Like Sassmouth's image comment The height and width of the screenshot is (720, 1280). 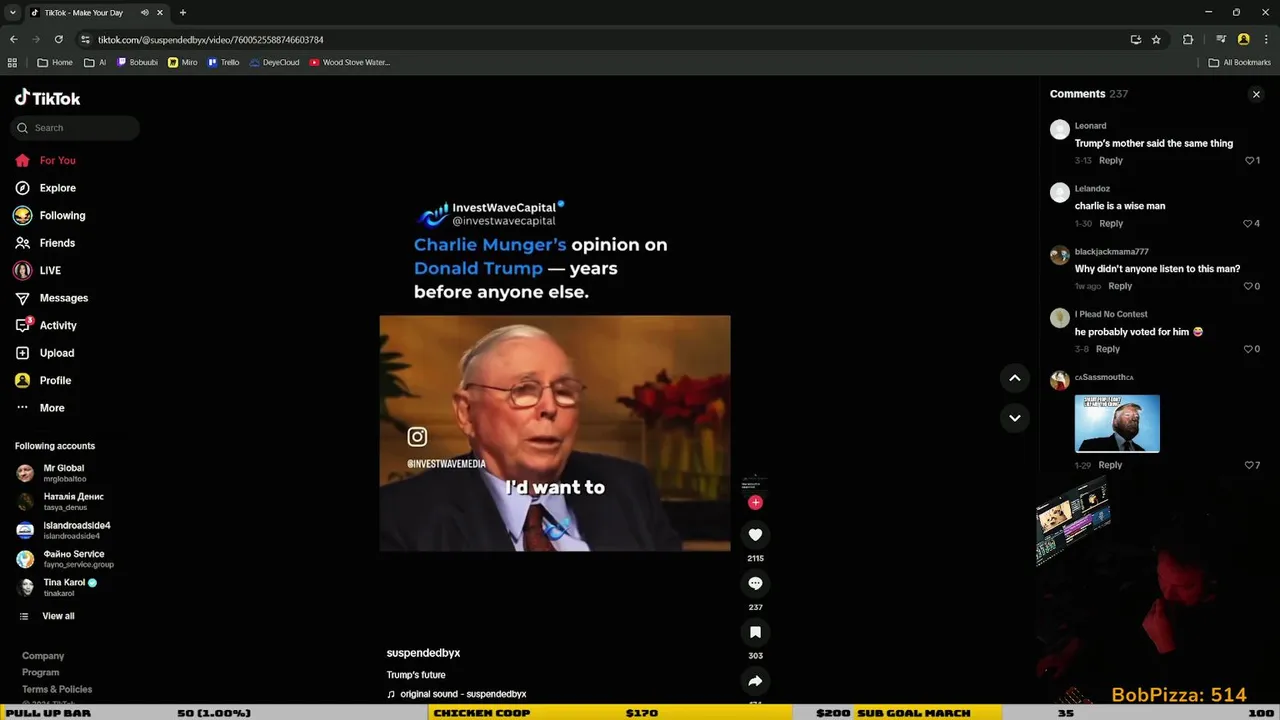coord(1249,465)
